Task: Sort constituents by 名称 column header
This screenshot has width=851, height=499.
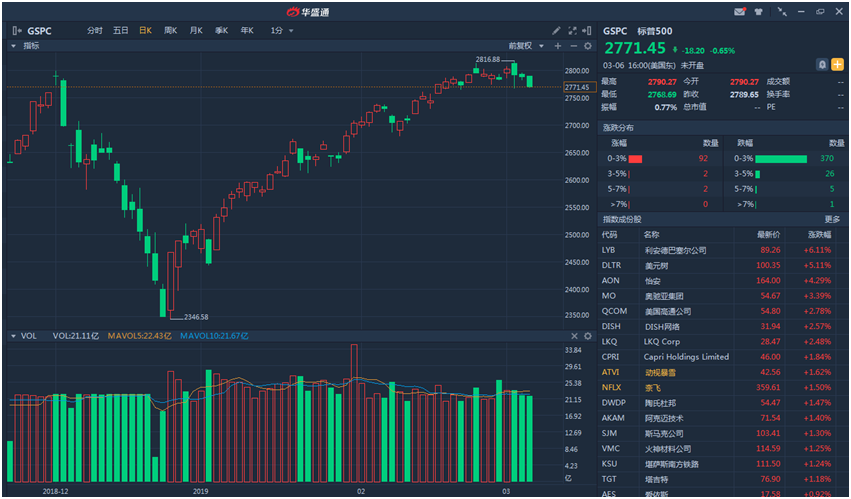Action: pos(651,235)
